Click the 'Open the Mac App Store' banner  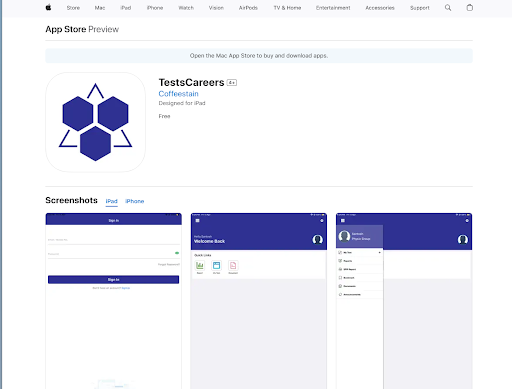tap(259, 56)
